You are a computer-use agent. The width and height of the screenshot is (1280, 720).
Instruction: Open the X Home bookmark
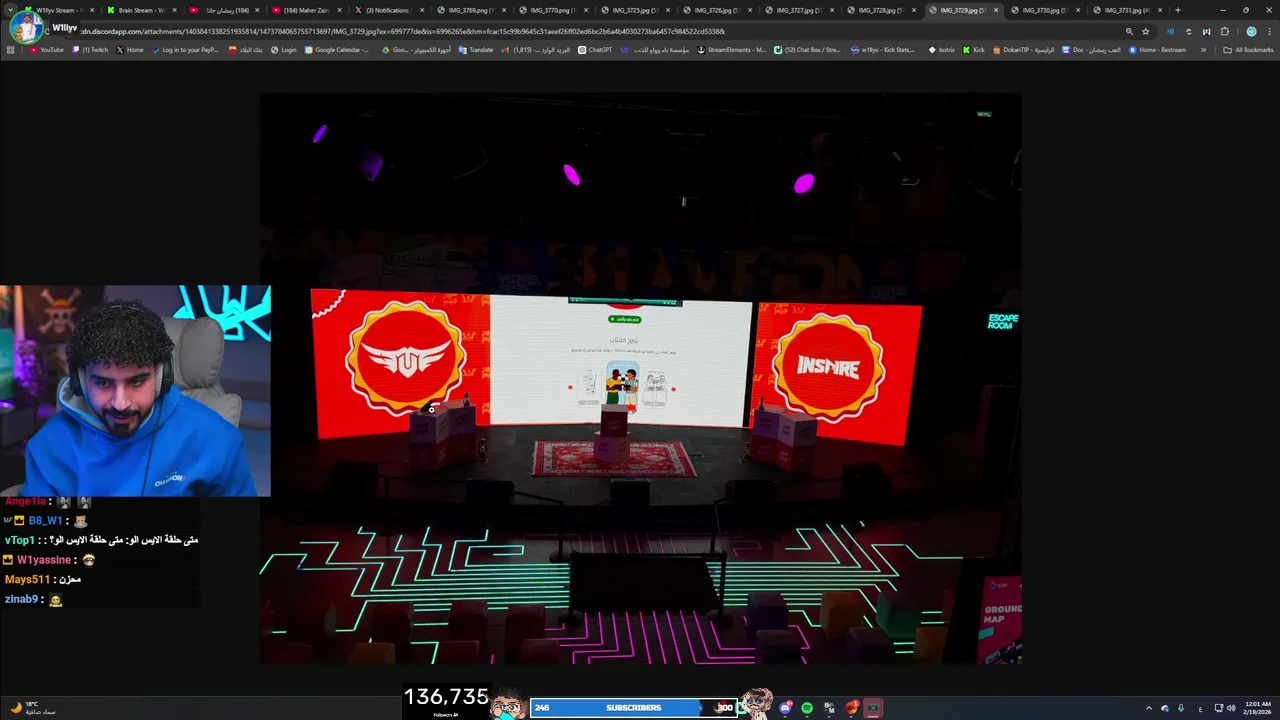point(130,50)
